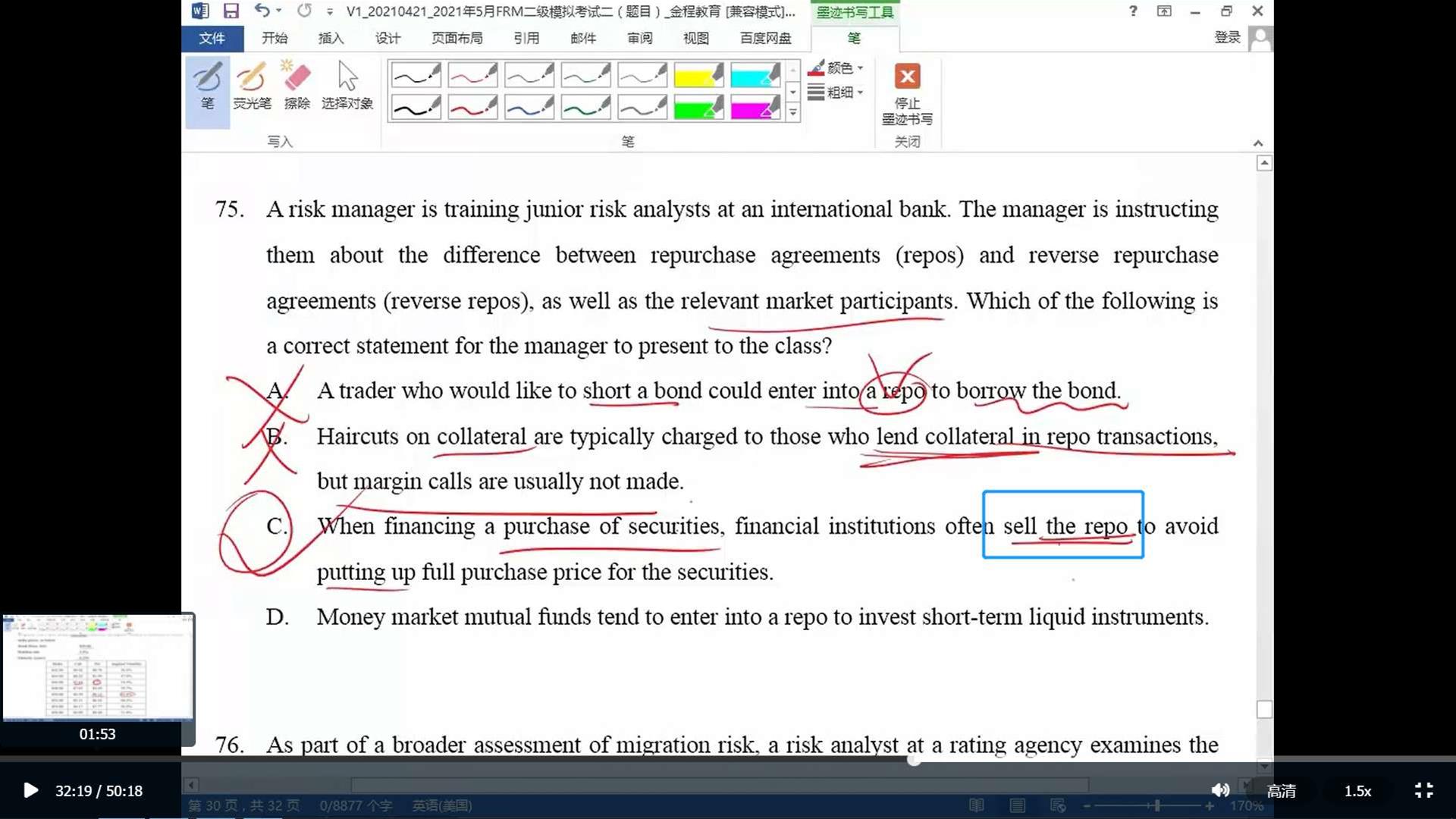Pick the green pen in bottom row

click(585, 108)
